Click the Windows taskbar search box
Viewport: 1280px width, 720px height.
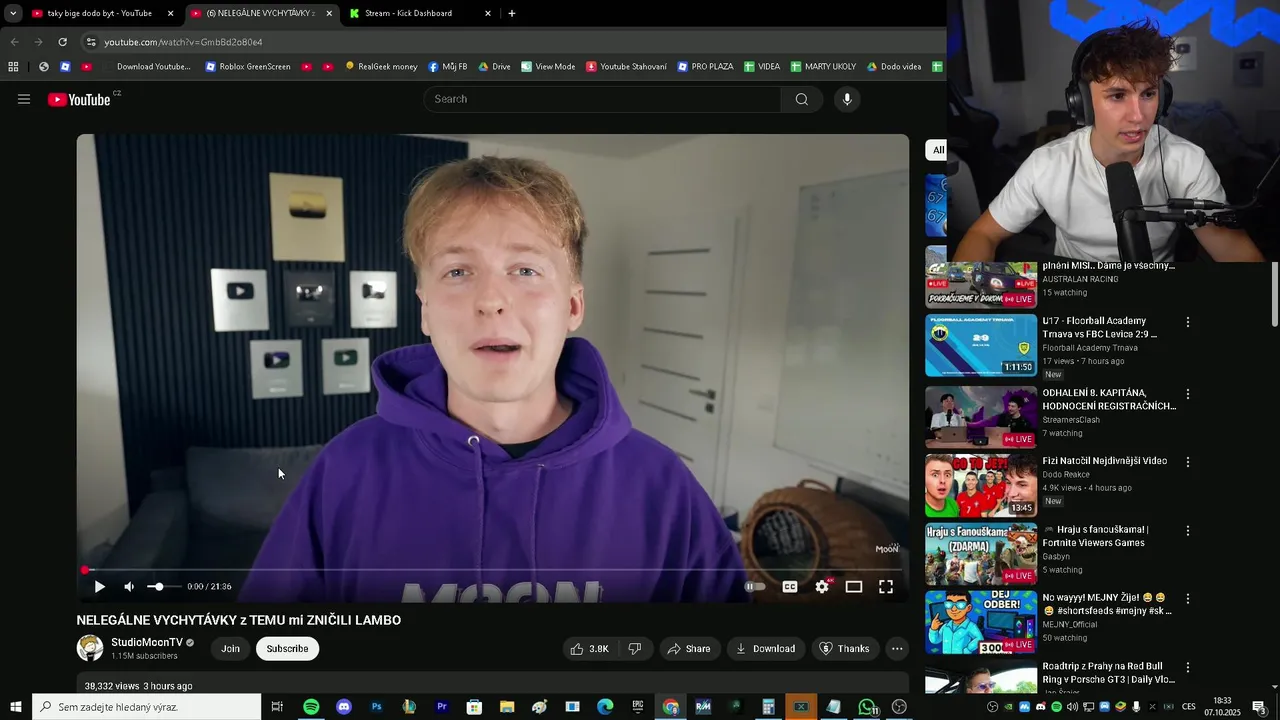[x=147, y=707]
